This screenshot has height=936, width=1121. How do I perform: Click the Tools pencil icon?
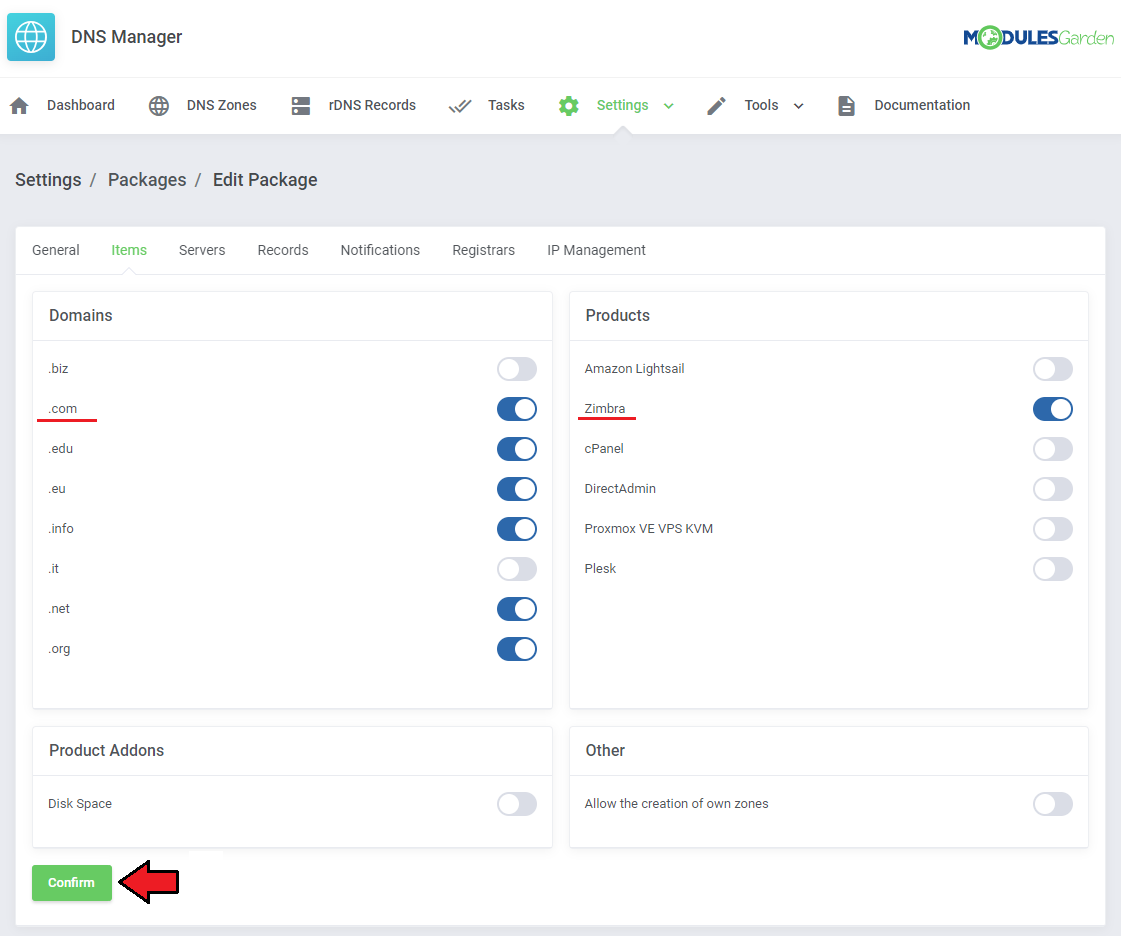pos(716,106)
